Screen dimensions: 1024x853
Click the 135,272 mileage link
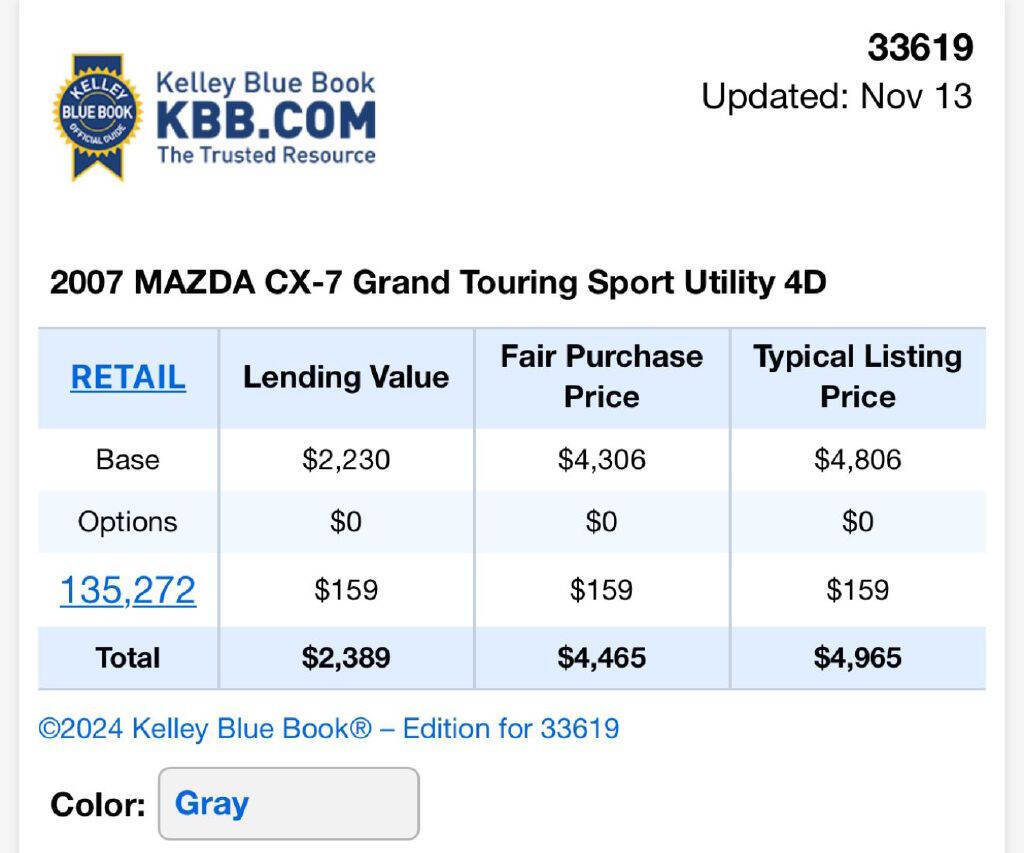[127, 590]
